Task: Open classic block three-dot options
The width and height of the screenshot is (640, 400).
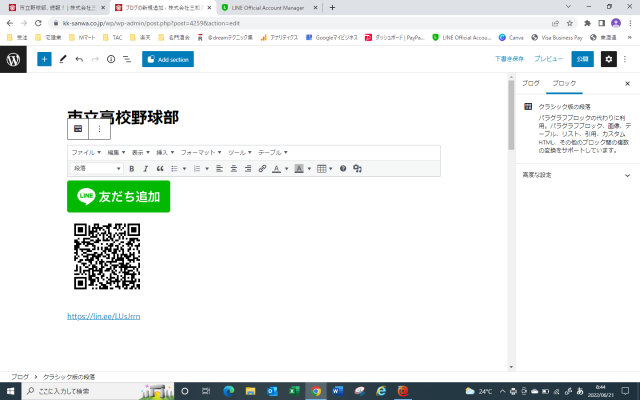Action: pyautogui.click(x=99, y=129)
